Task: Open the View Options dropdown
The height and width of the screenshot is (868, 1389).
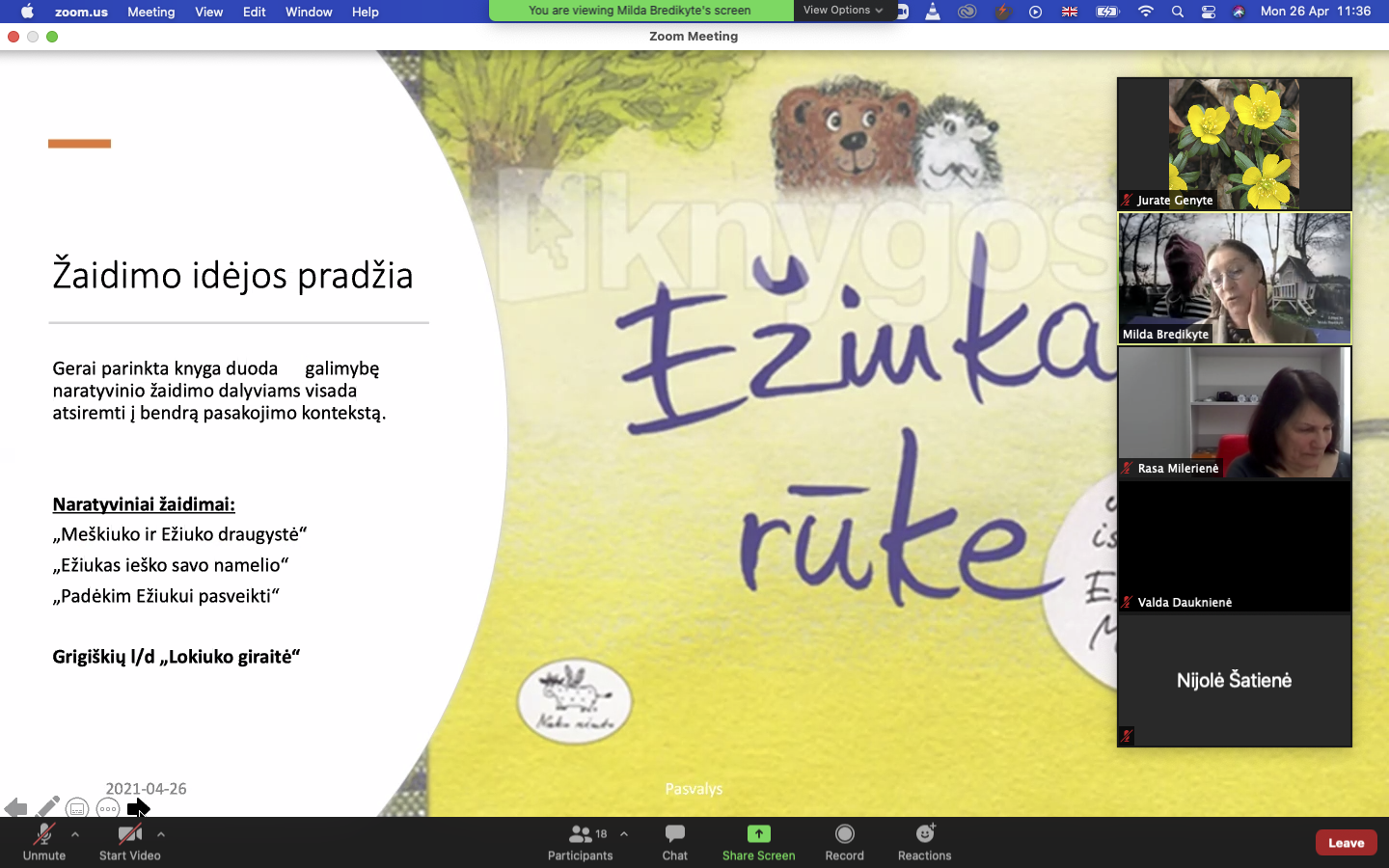Action: 843,11
